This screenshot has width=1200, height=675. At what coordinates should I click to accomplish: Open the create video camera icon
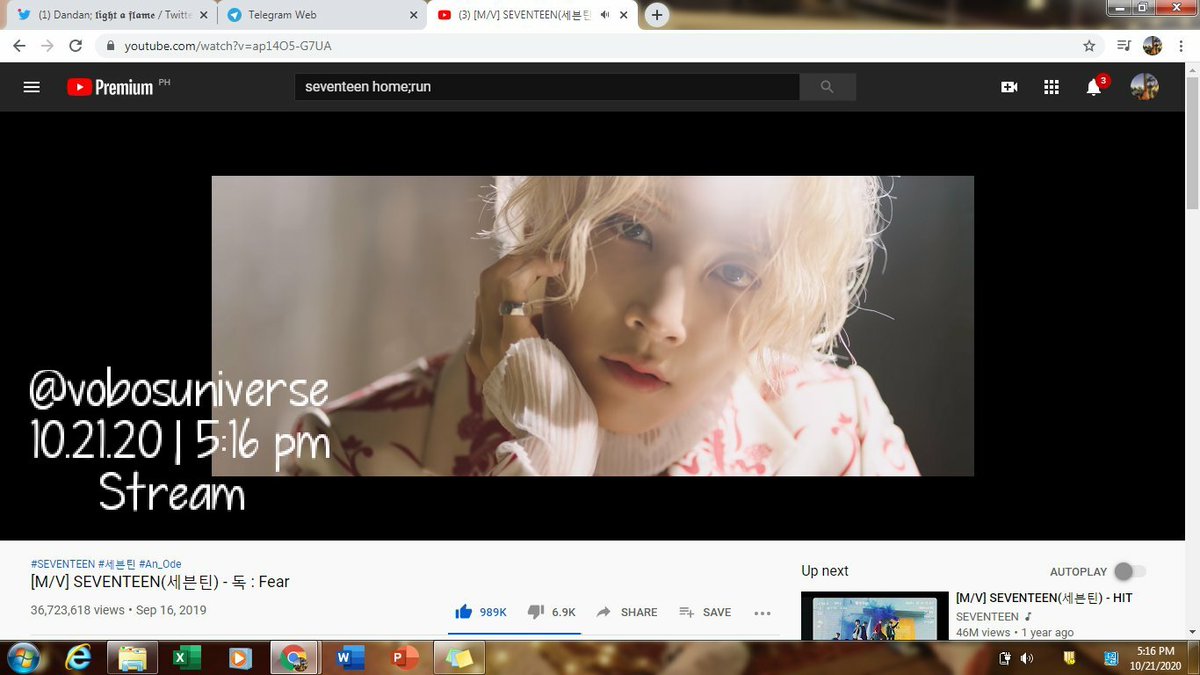pyautogui.click(x=1009, y=87)
